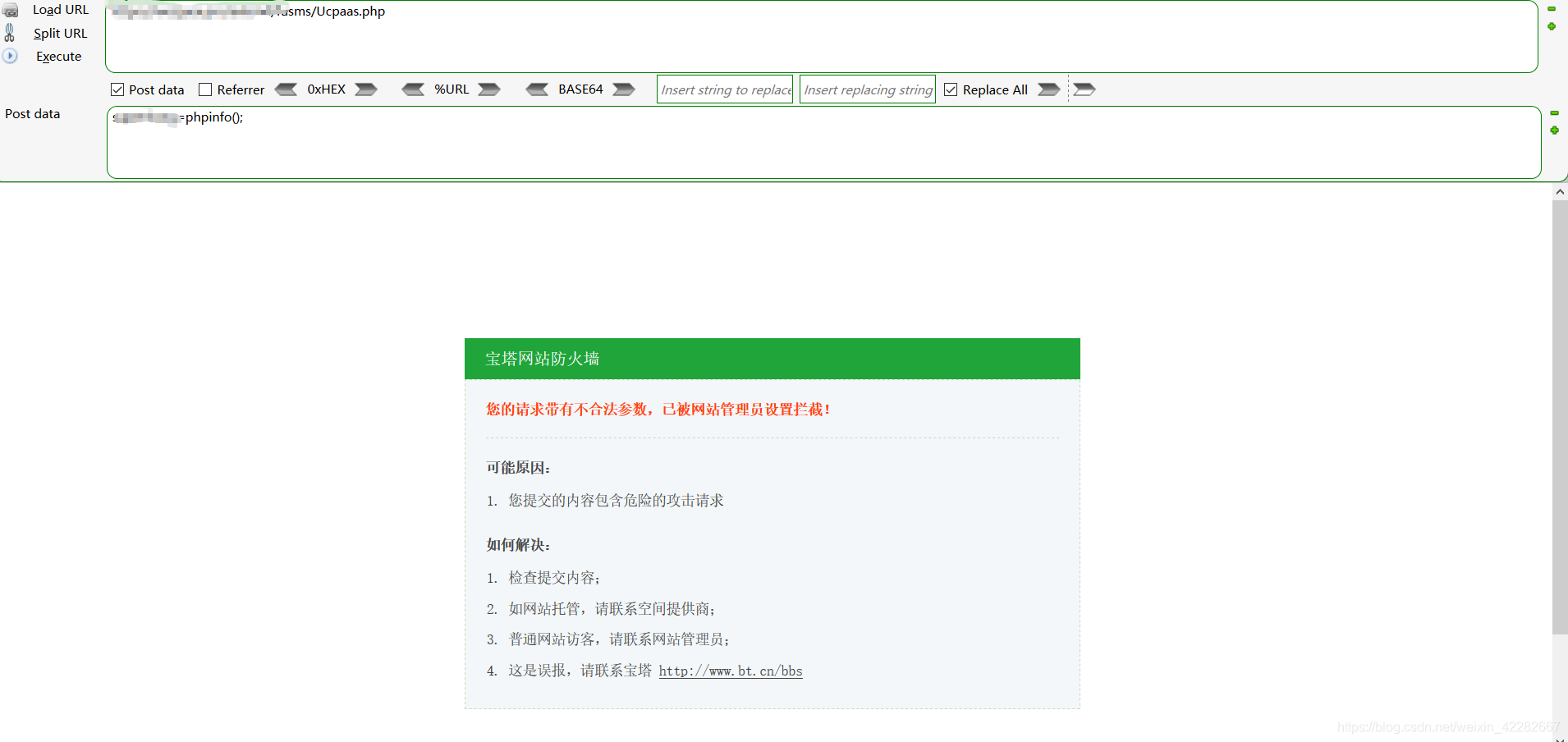This screenshot has height=742, width=1568.
Task: Click the 0xHEX encode right arrow
Action: [366, 89]
